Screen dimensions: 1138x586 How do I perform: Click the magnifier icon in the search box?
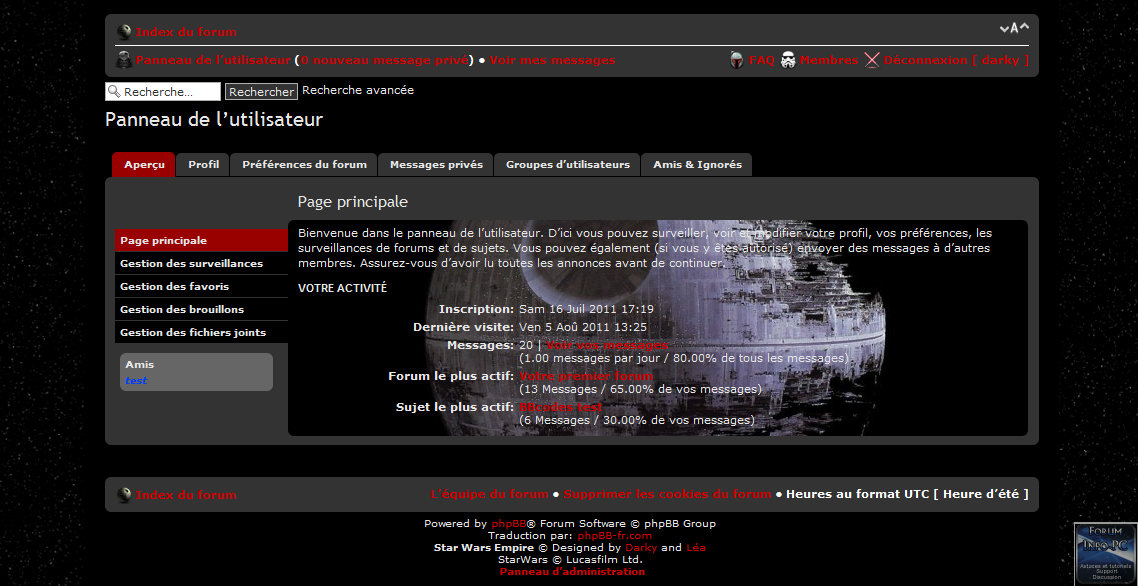(x=114, y=91)
